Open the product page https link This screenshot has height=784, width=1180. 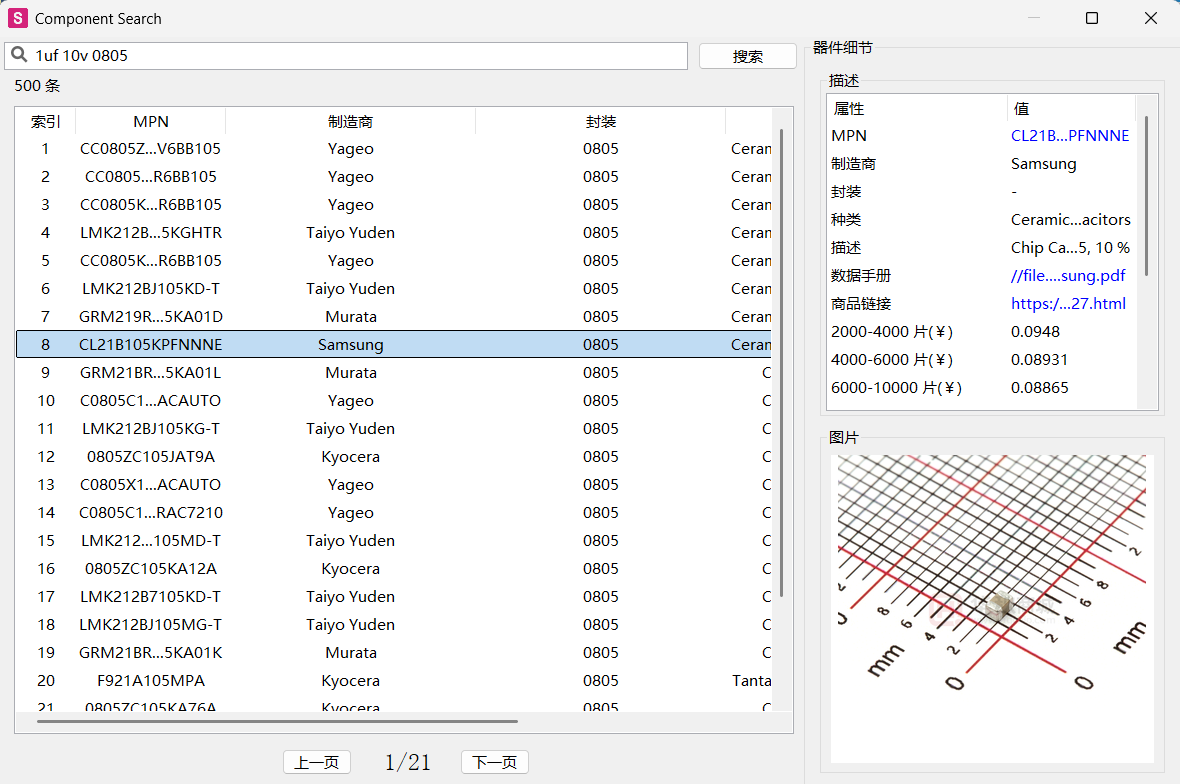tap(1067, 304)
